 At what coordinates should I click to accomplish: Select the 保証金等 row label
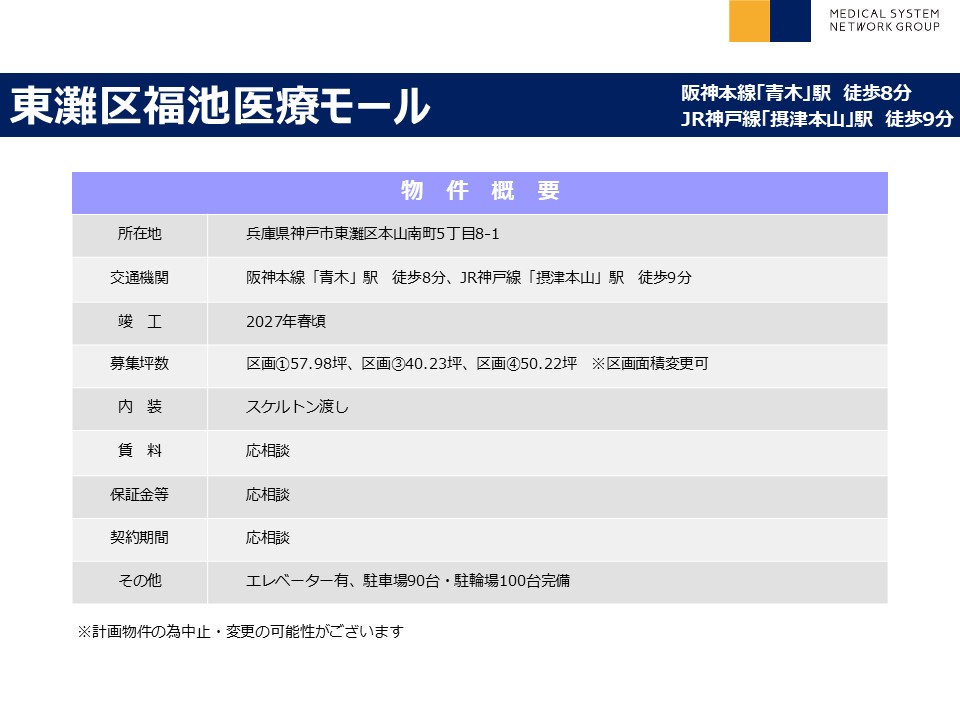click(139, 494)
